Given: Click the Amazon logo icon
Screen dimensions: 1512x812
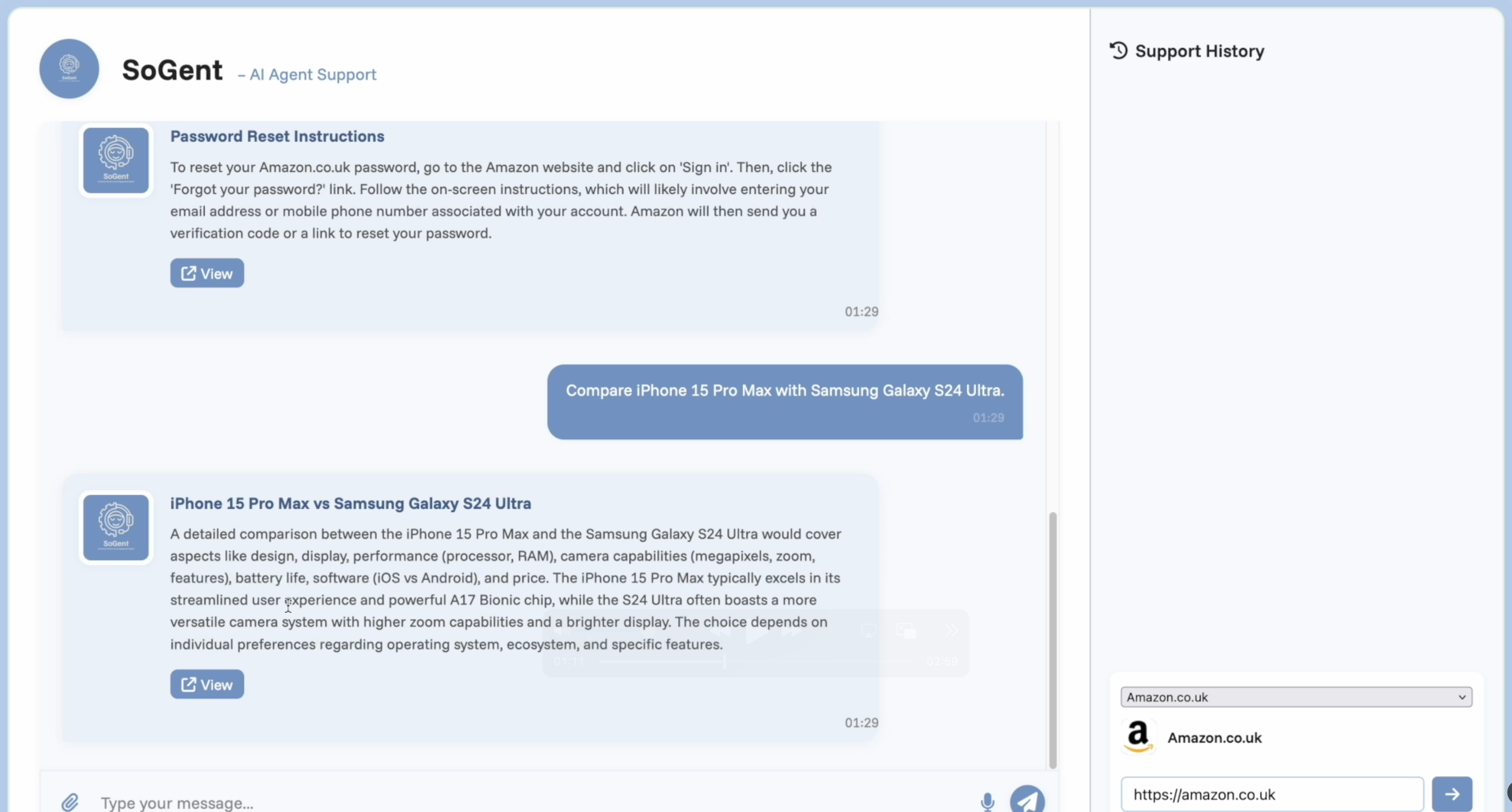Looking at the screenshot, I should (1138, 736).
